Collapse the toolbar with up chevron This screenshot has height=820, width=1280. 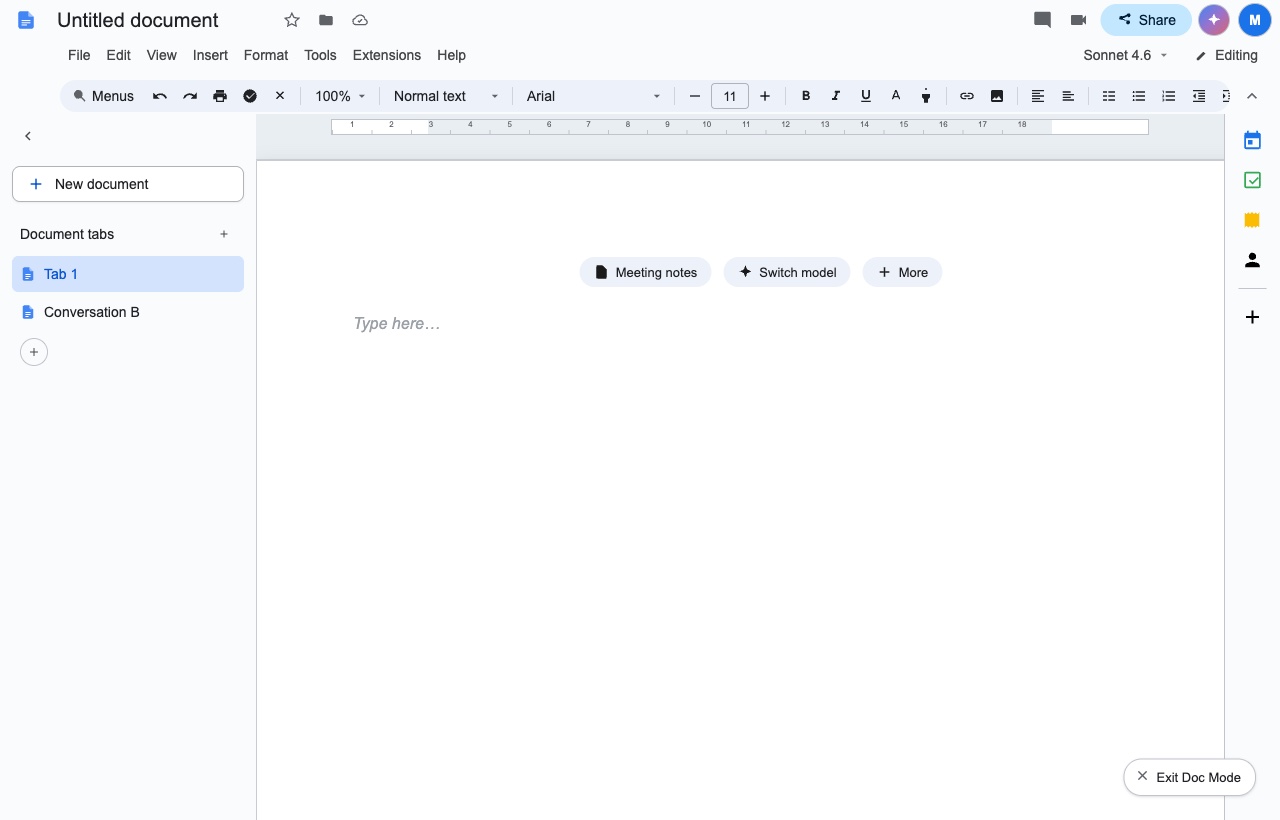tap(1251, 96)
